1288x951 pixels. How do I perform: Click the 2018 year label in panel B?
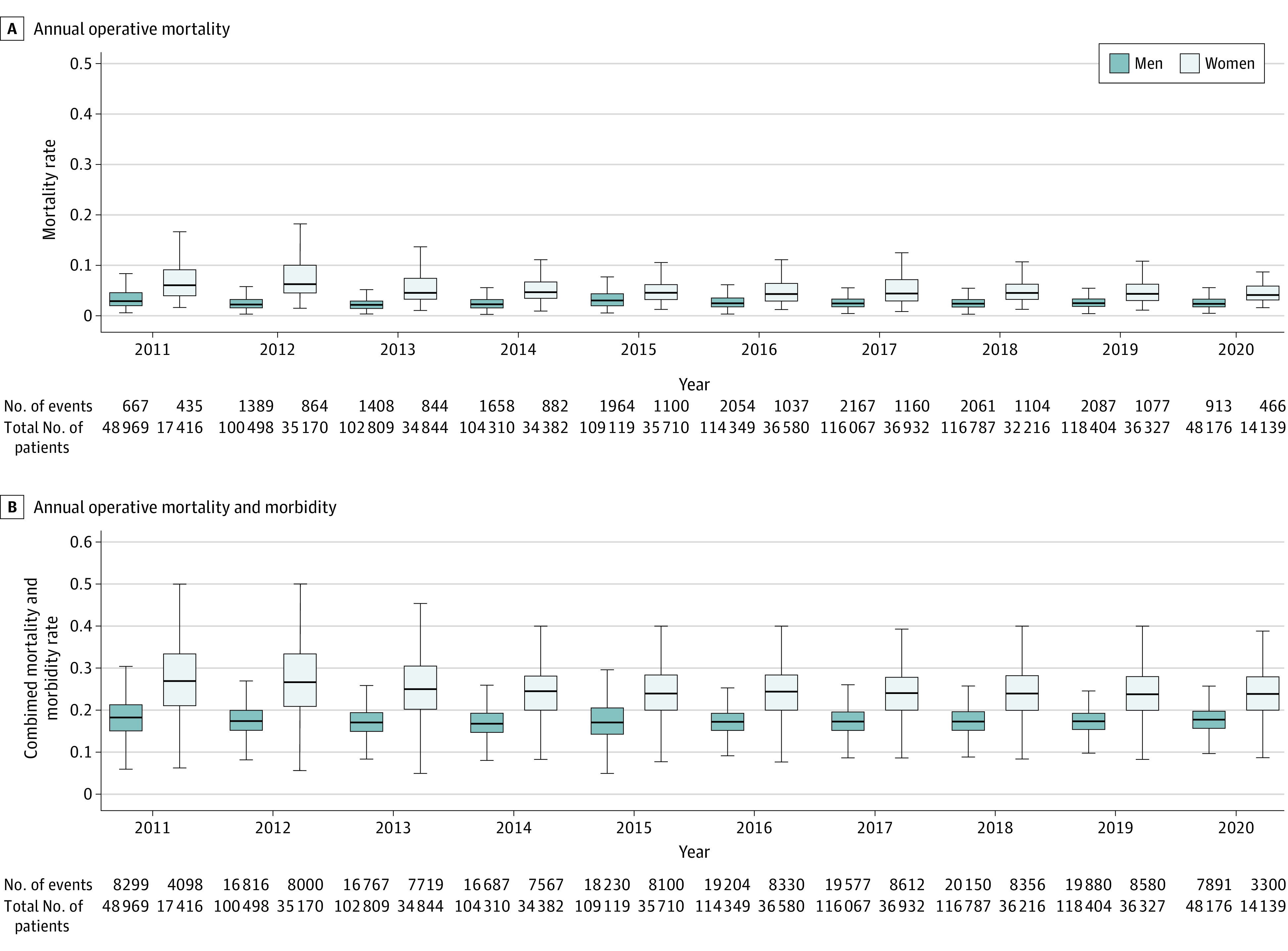(x=995, y=828)
